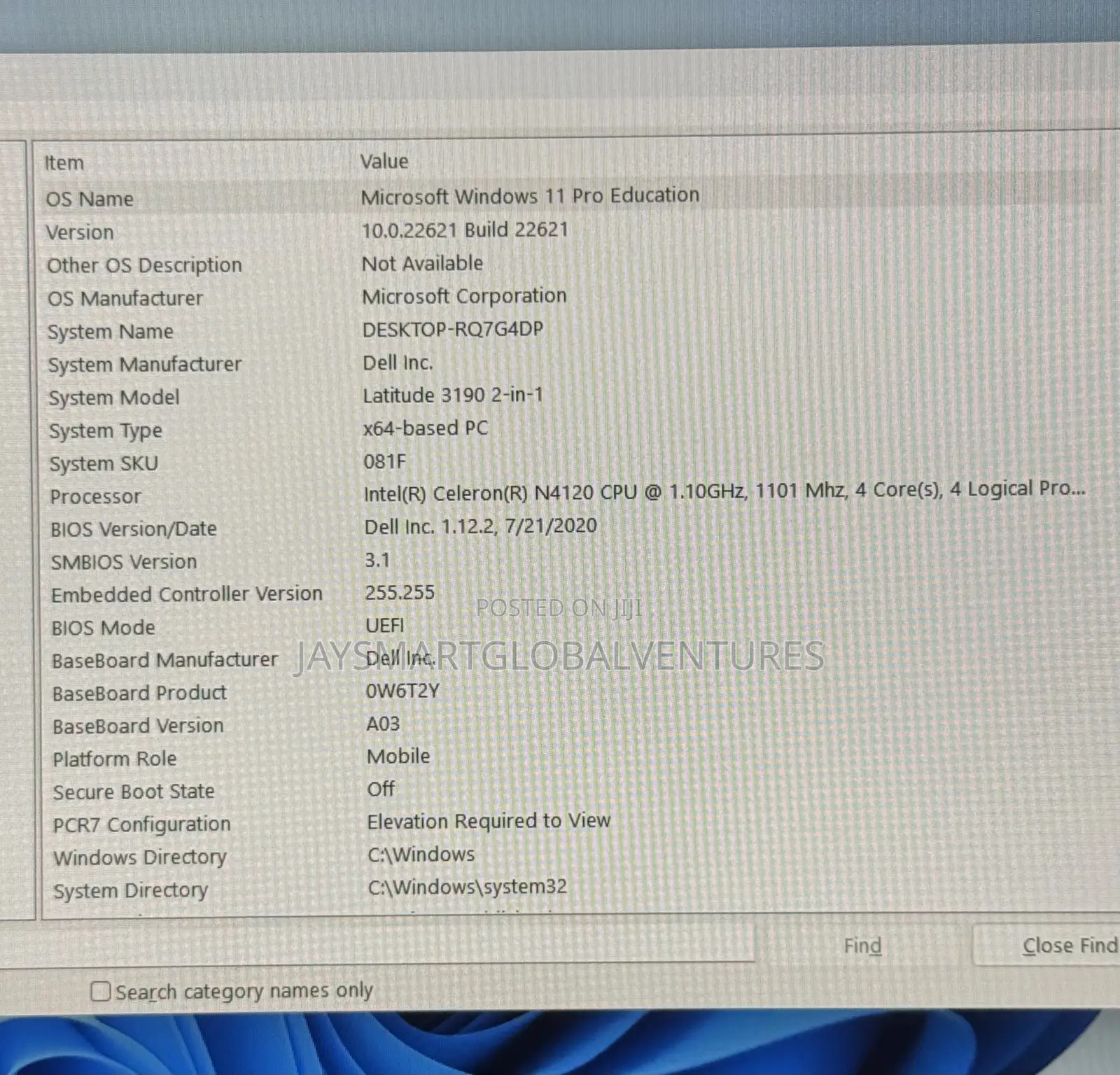Click the Find button
This screenshot has height=1075, width=1120.
point(862,946)
